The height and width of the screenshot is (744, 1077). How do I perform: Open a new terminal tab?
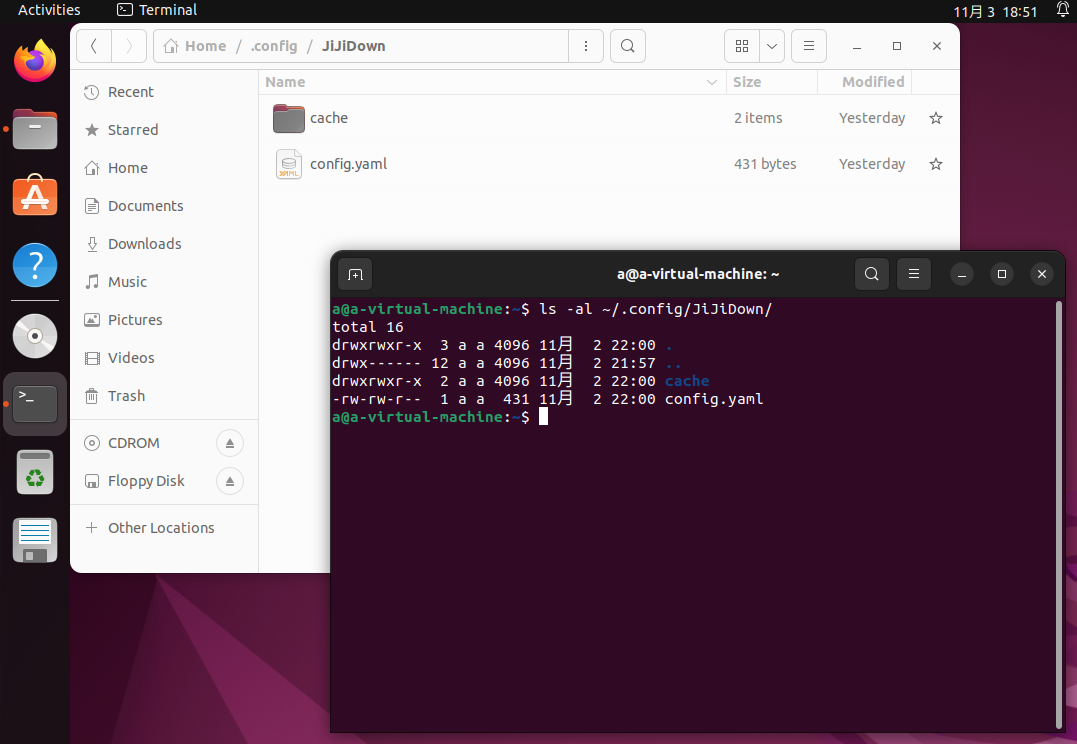point(355,274)
